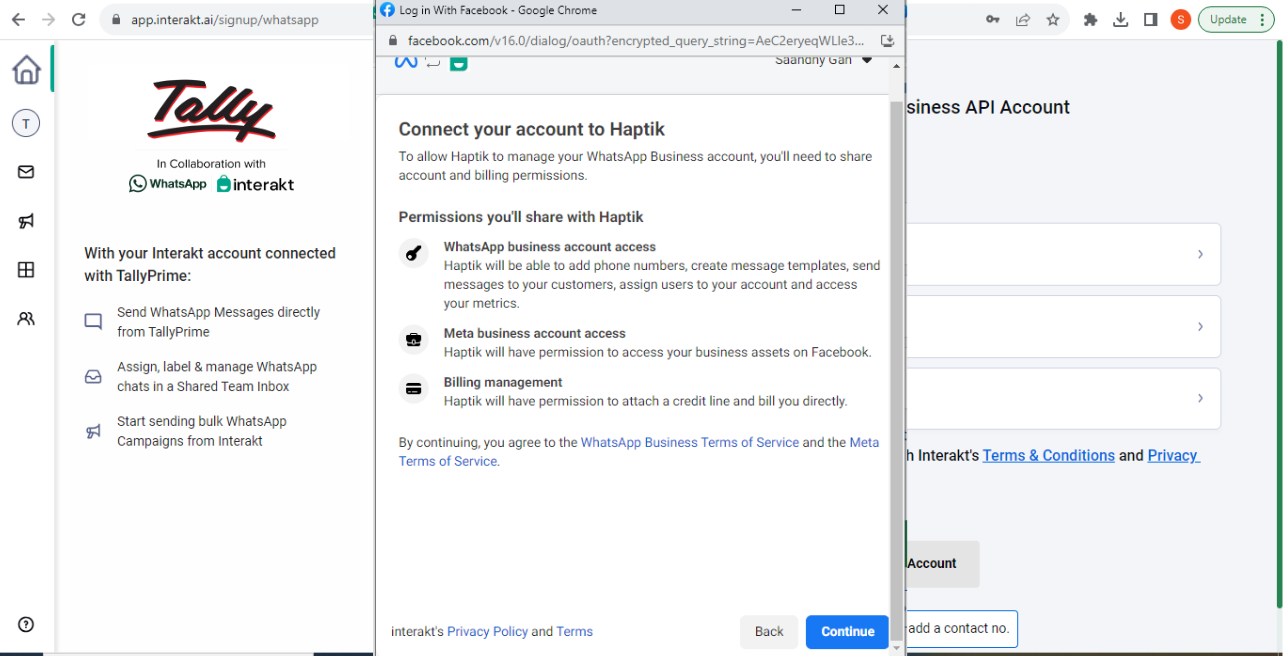Viewport: 1286px width, 656px height.
Task: Open Terms link in popup footer
Action: (x=575, y=631)
